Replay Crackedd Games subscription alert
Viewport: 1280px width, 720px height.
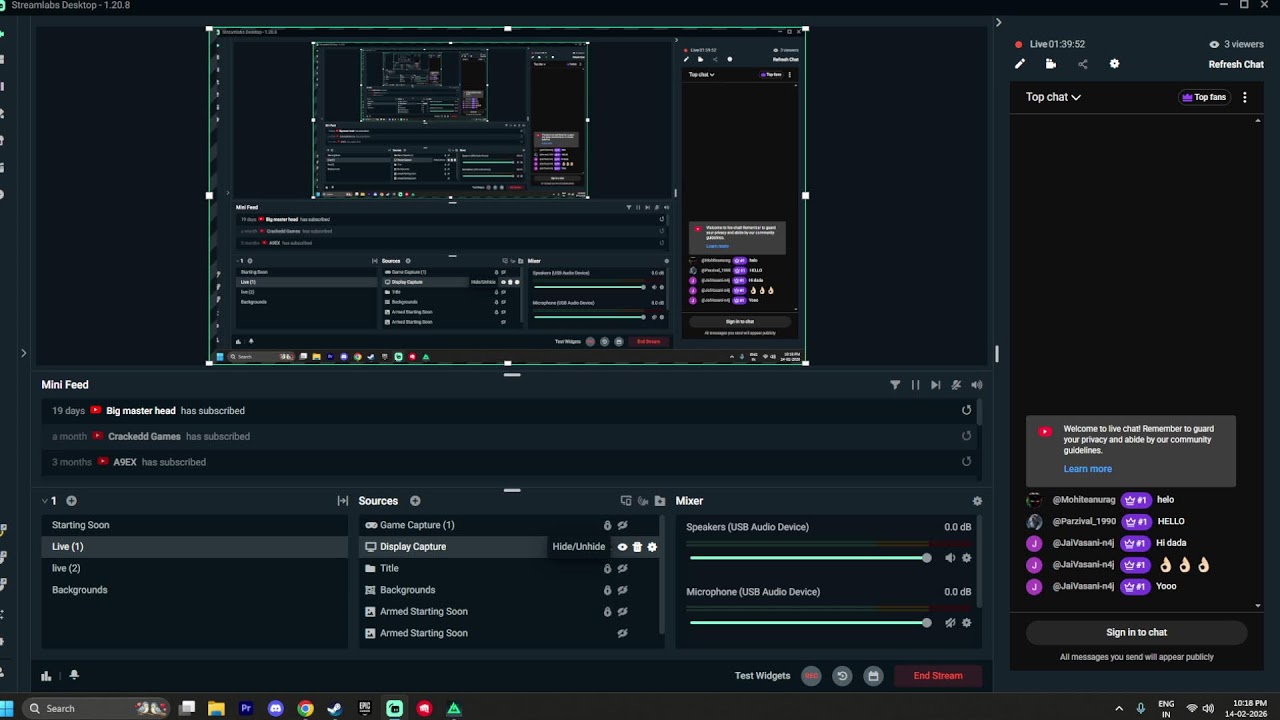[966, 436]
